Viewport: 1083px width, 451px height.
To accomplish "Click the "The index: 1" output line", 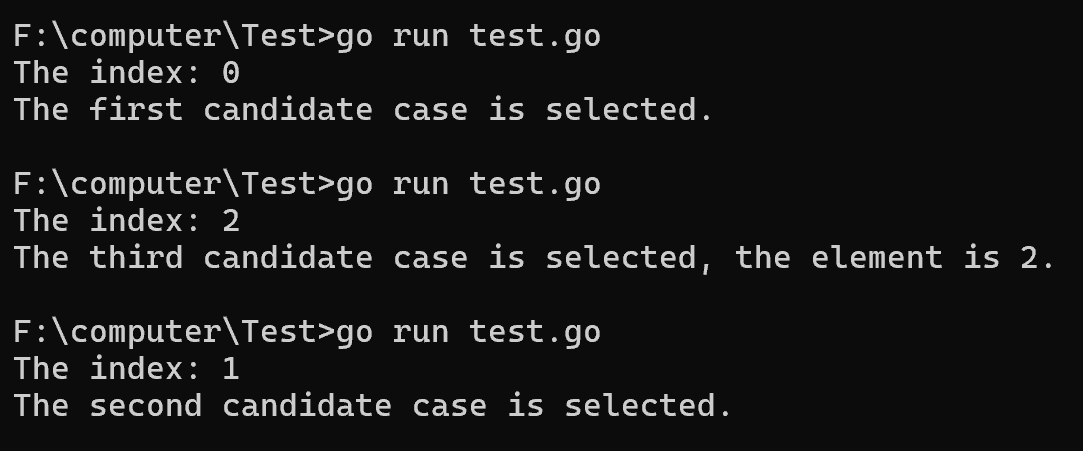I will click(x=126, y=369).
